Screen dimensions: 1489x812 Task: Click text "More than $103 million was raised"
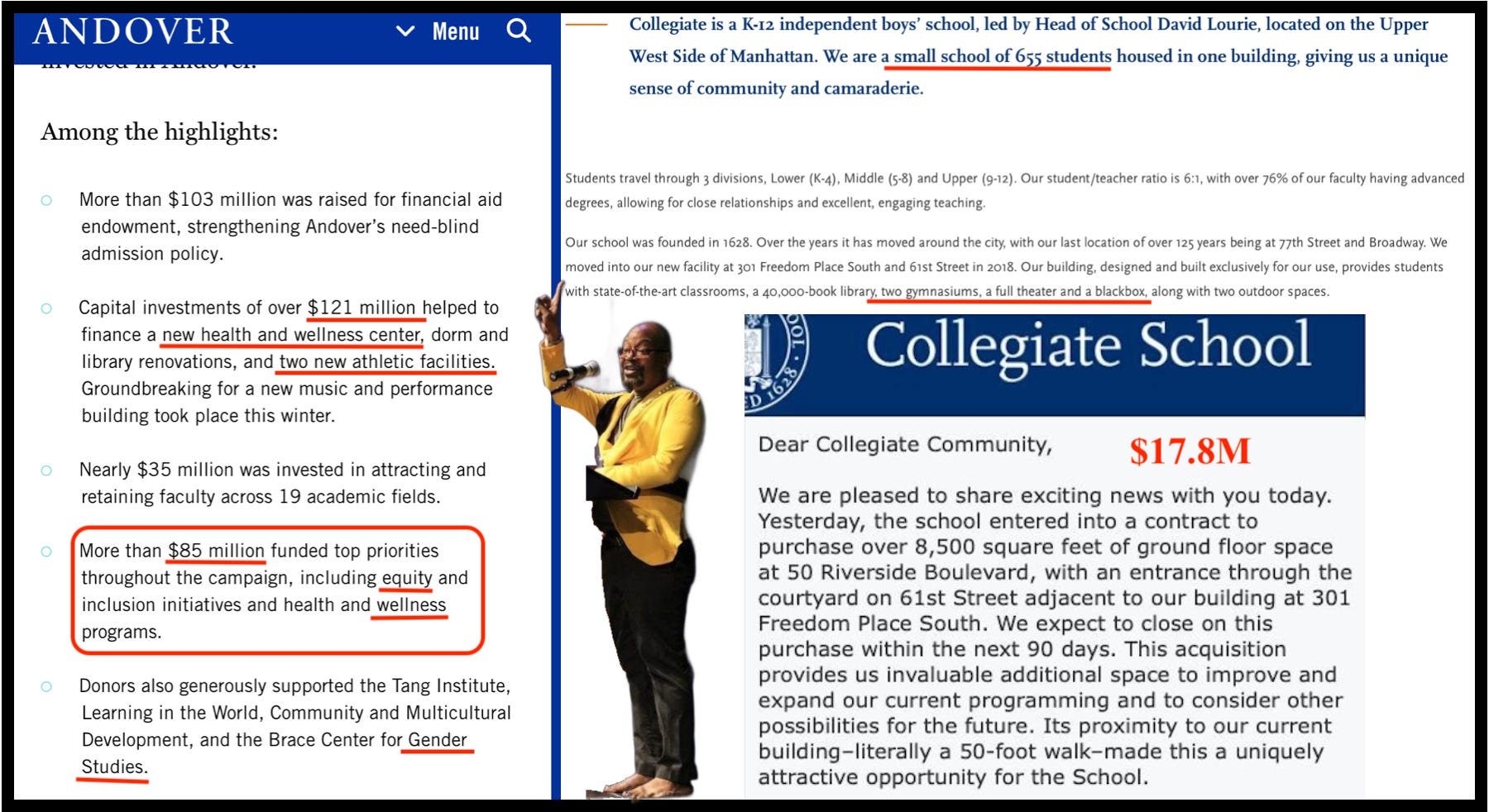(224, 199)
